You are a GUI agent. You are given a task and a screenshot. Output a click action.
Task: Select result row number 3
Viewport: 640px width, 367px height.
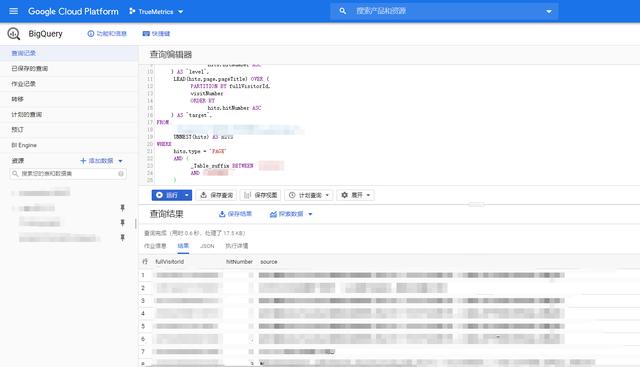(143, 300)
